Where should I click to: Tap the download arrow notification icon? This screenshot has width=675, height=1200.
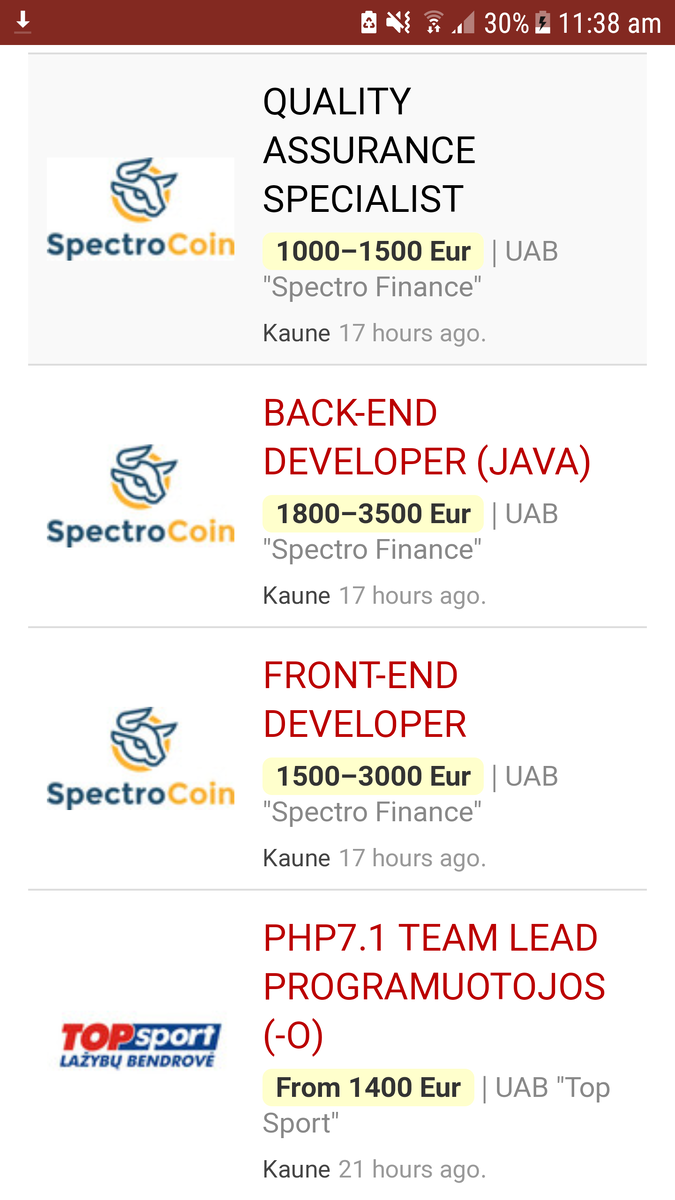click(24, 21)
